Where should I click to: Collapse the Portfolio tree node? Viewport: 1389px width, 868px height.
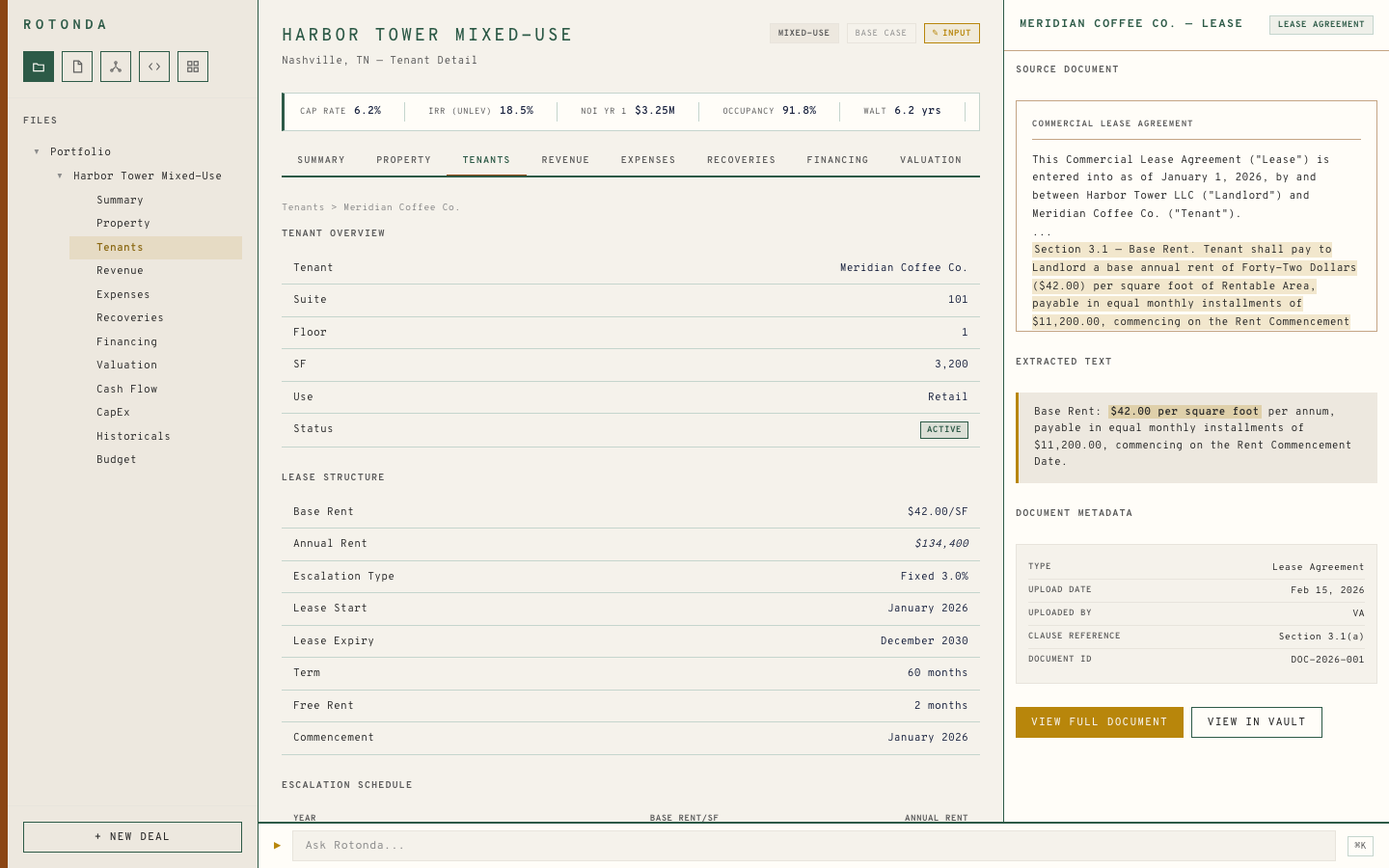pyautogui.click(x=37, y=151)
